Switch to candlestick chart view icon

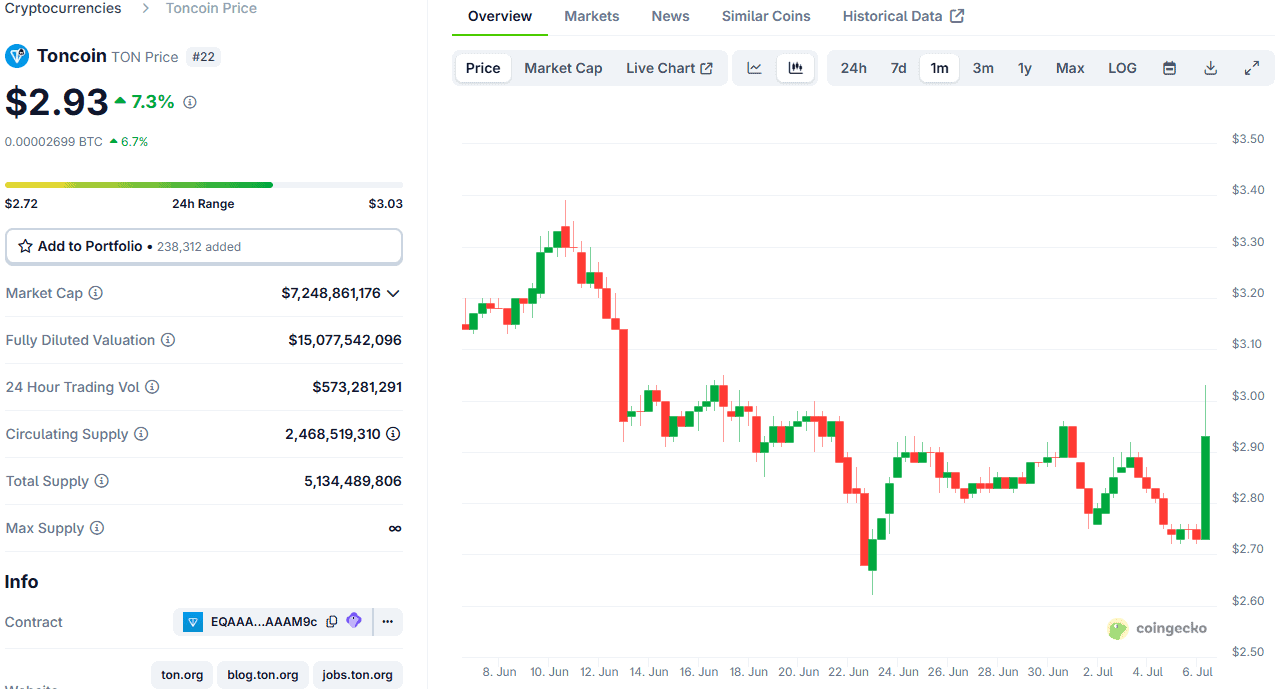pos(795,68)
